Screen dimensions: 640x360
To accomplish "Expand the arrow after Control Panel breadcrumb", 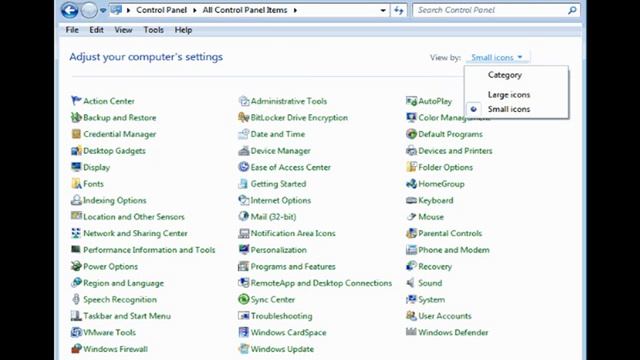I will [195, 10].
